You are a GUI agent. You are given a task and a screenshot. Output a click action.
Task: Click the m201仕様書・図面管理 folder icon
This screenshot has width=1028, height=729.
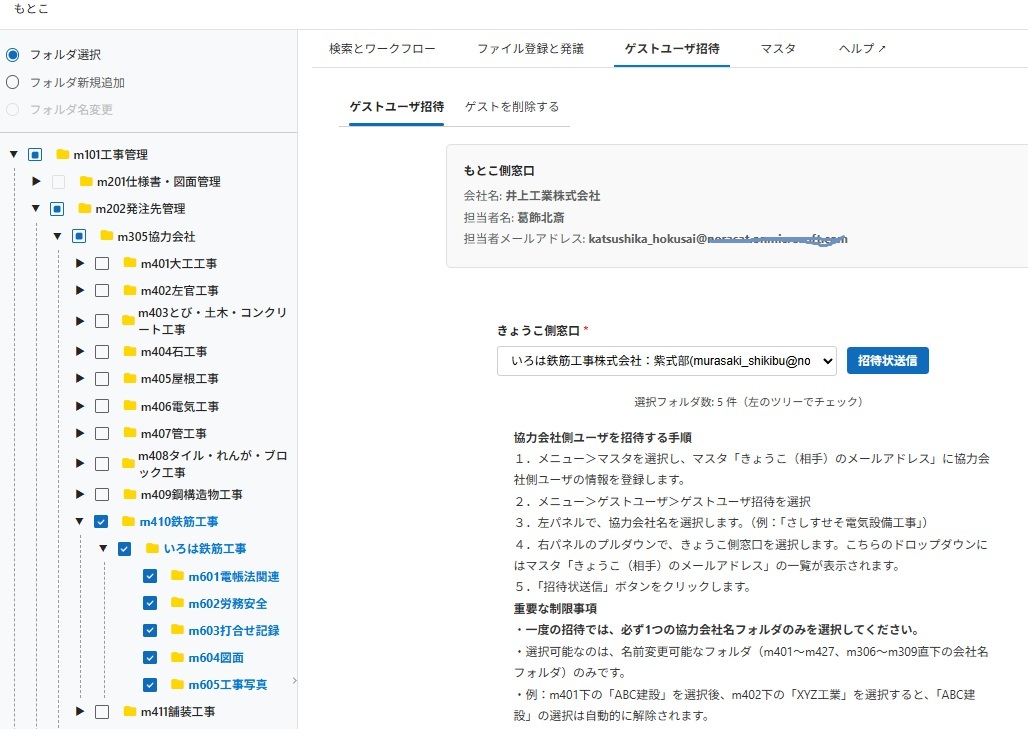tap(86, 182)
